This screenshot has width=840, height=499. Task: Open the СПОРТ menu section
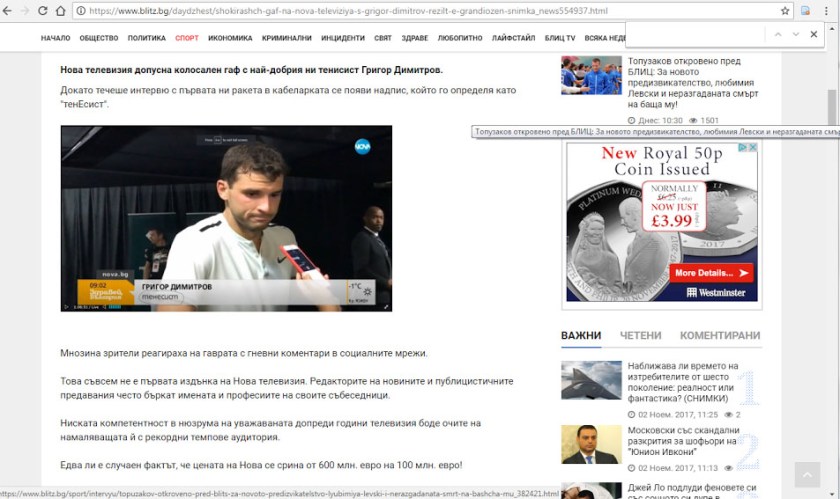point(186,38)
